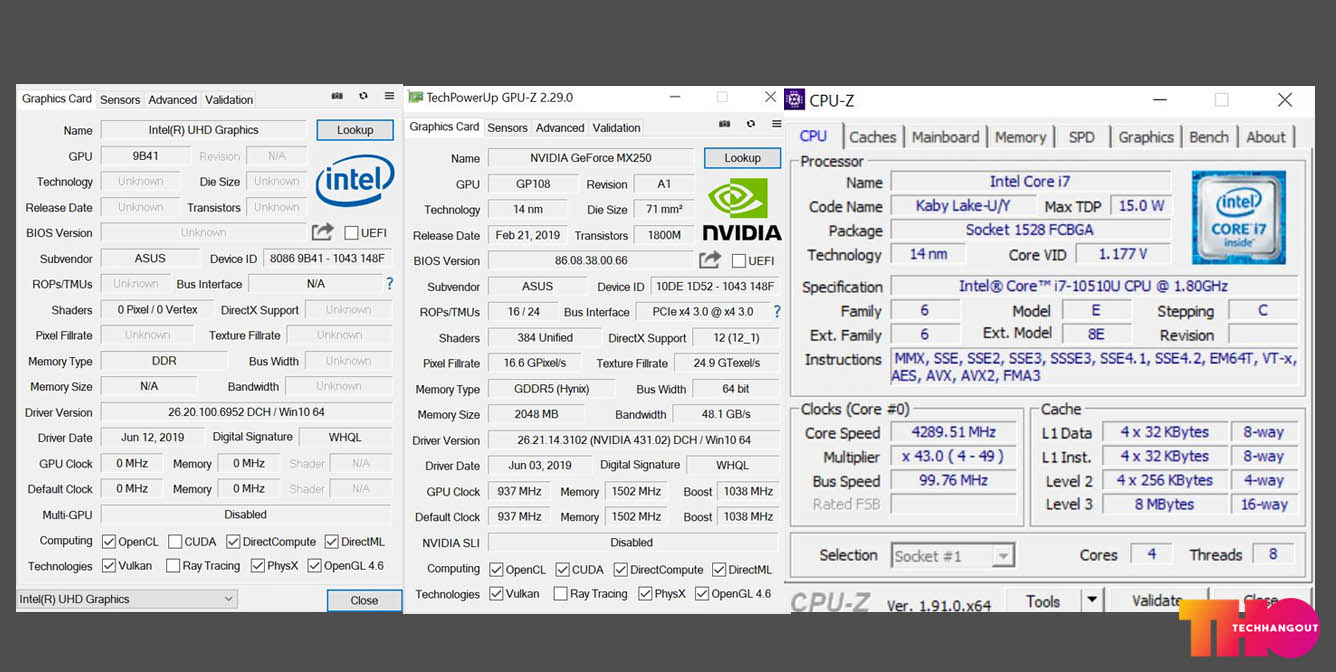Open Advanced tab in NVIDIA GPU-Z
This screenshot has height=672, width=1336.
pos(560,128)
